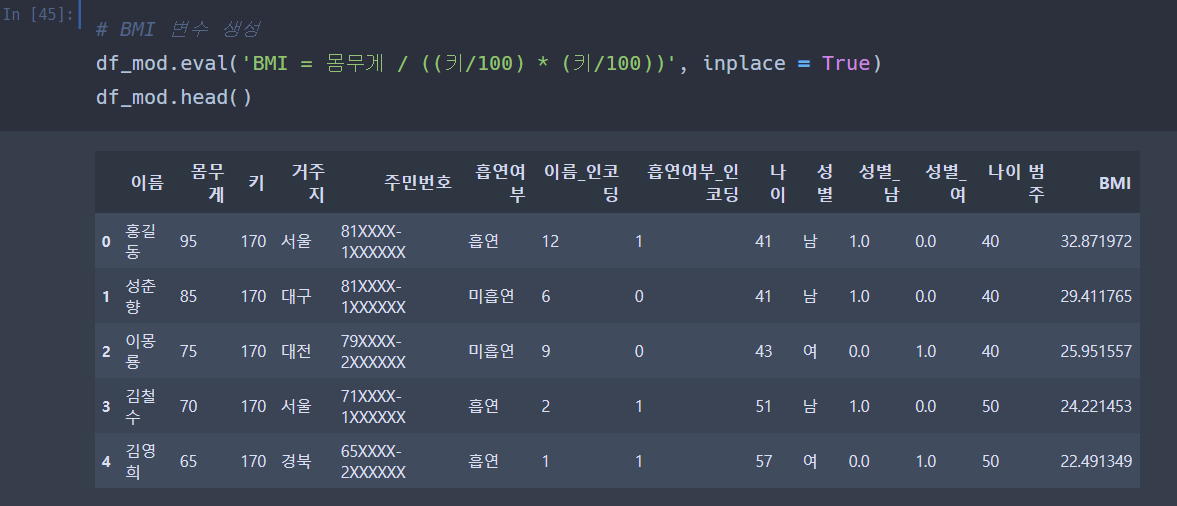Click the name cell 이몽룡

(x=140, y=351)
